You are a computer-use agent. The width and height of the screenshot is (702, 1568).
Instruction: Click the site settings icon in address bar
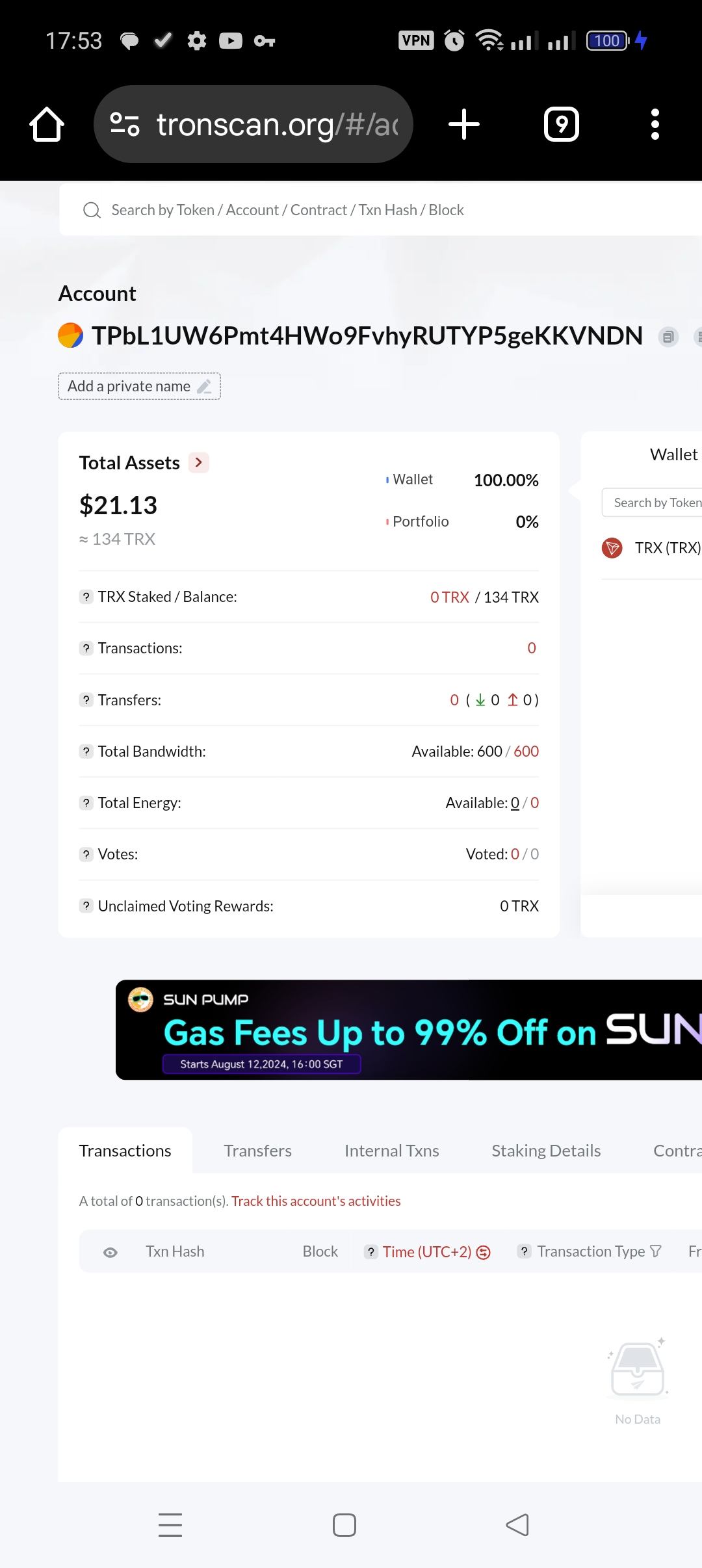click(x=125, y=124)
